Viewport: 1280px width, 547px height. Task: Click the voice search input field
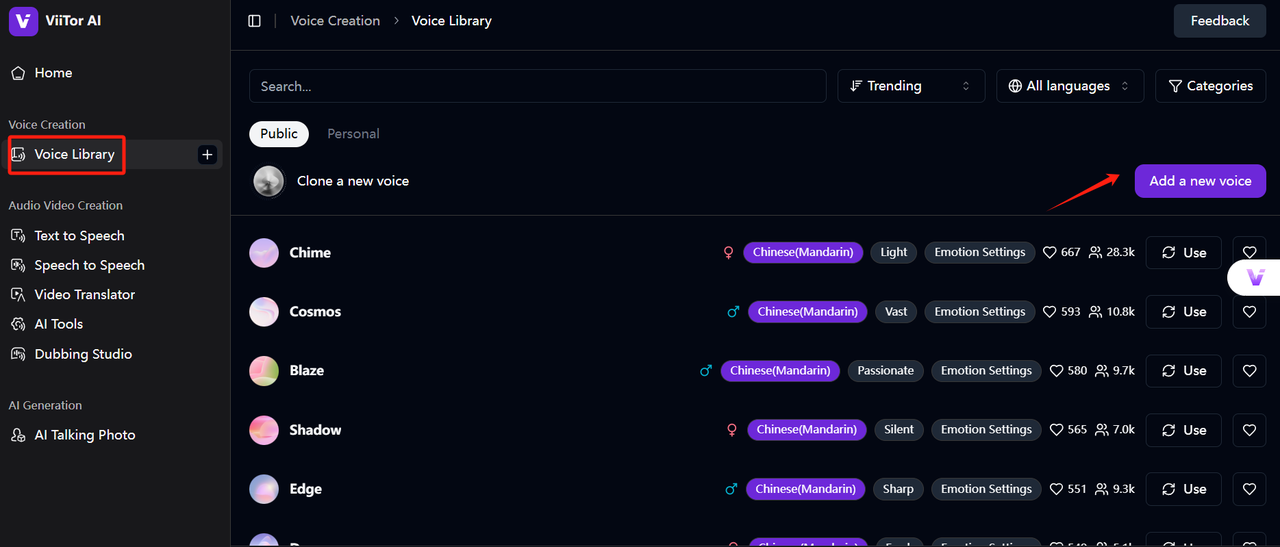537,86
